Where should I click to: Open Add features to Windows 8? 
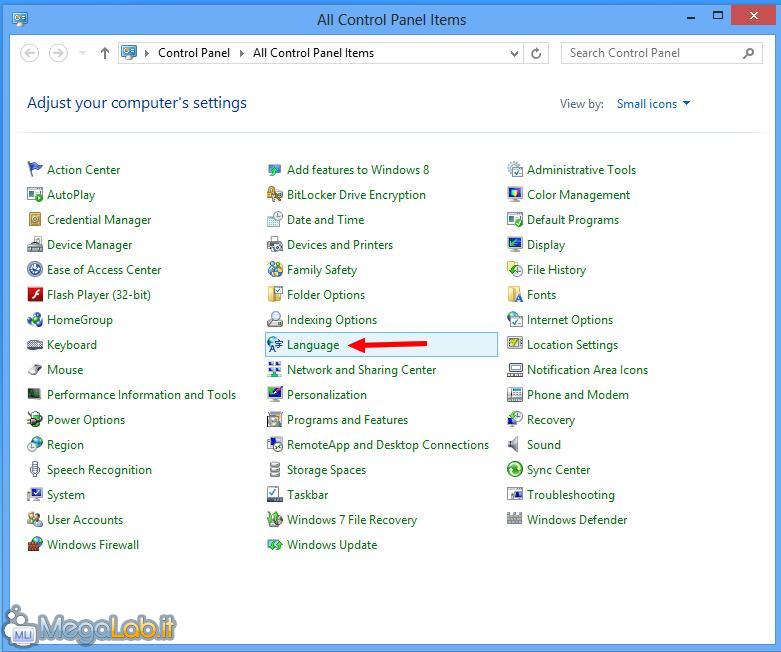tap(358, 170)
